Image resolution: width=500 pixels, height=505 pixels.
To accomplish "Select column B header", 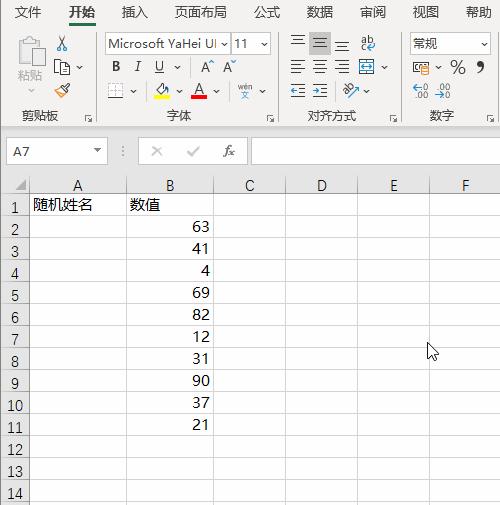I will click(x=170, y=185).
